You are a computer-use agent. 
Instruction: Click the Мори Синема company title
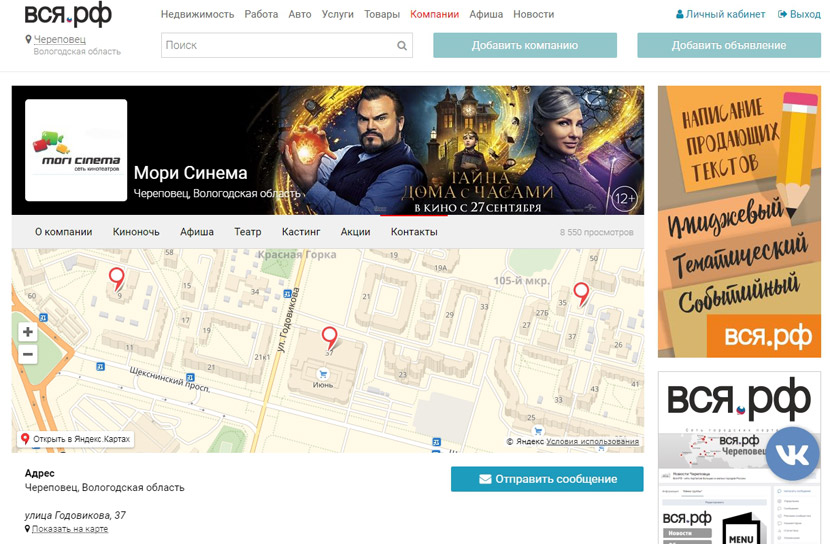click(x=191, y=173)
